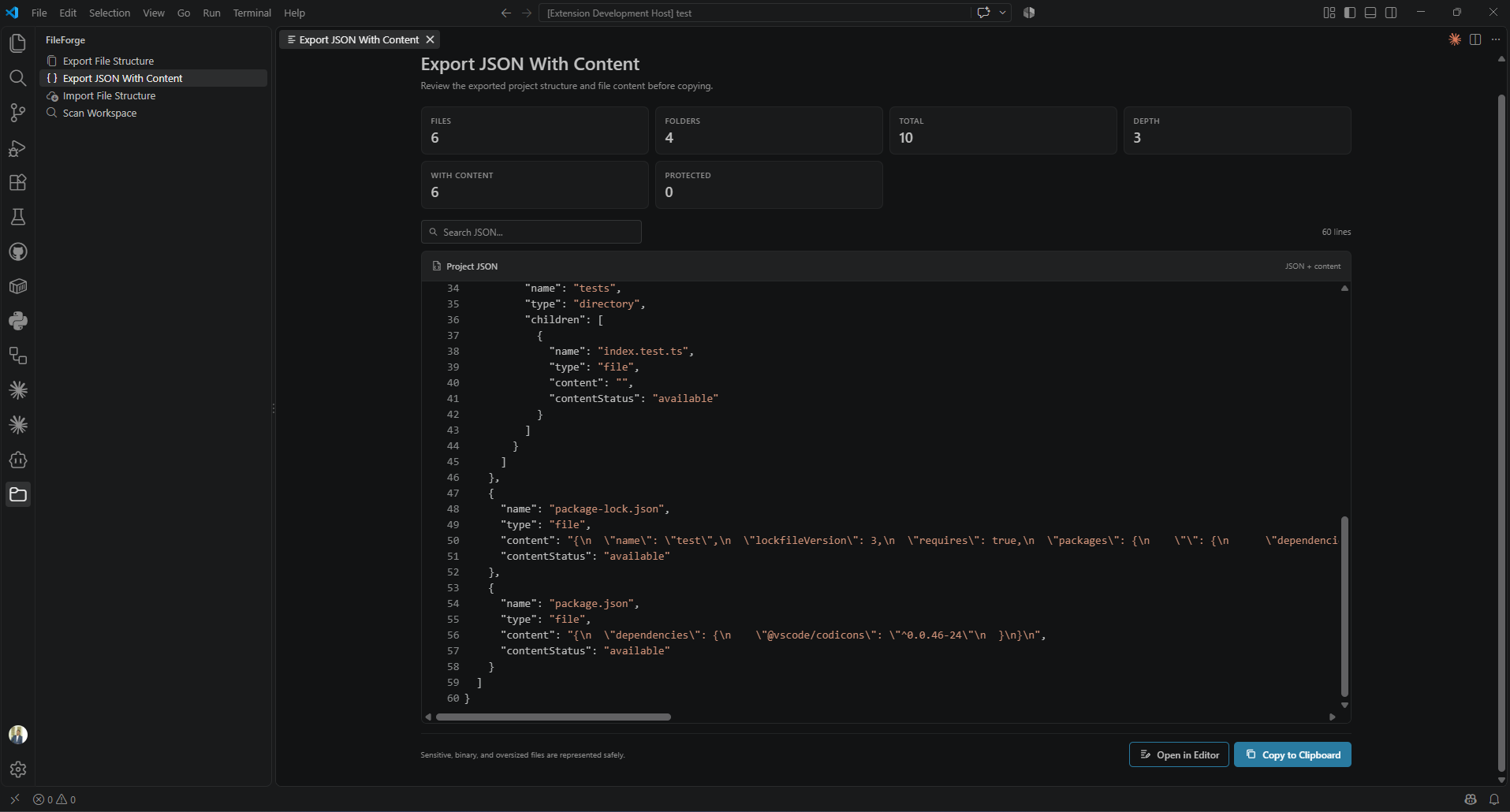Select Export File Structure in FileForge

(154, 61)
